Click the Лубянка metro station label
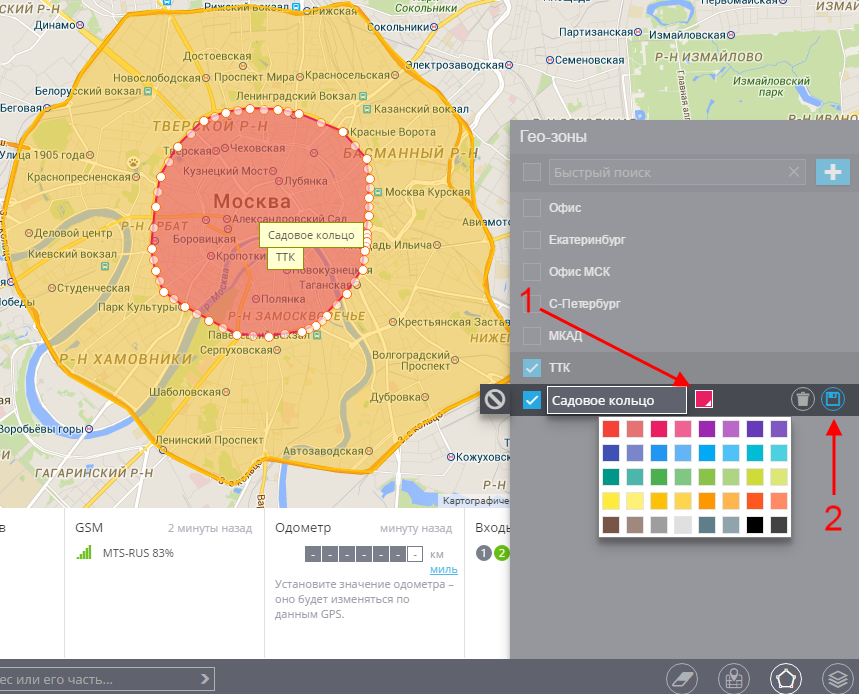 pyautogui.click(x=306, y=181)
